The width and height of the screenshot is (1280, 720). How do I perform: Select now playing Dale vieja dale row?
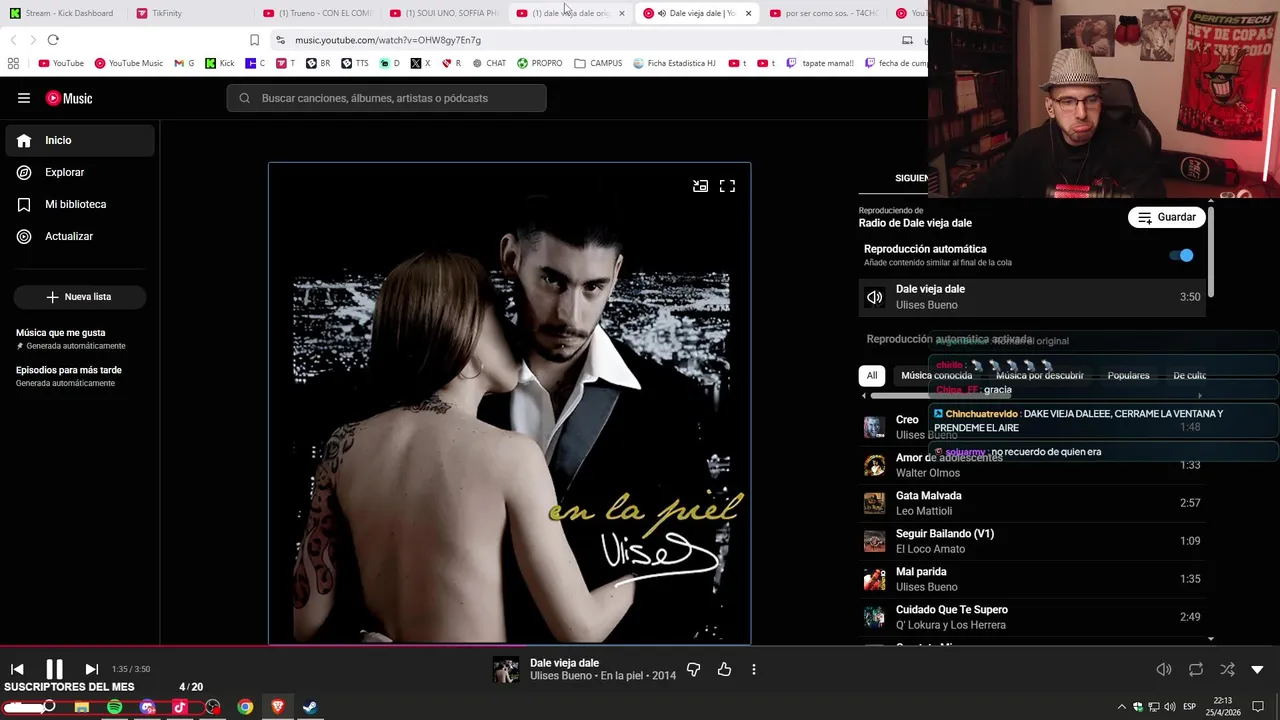[1032, 297]
